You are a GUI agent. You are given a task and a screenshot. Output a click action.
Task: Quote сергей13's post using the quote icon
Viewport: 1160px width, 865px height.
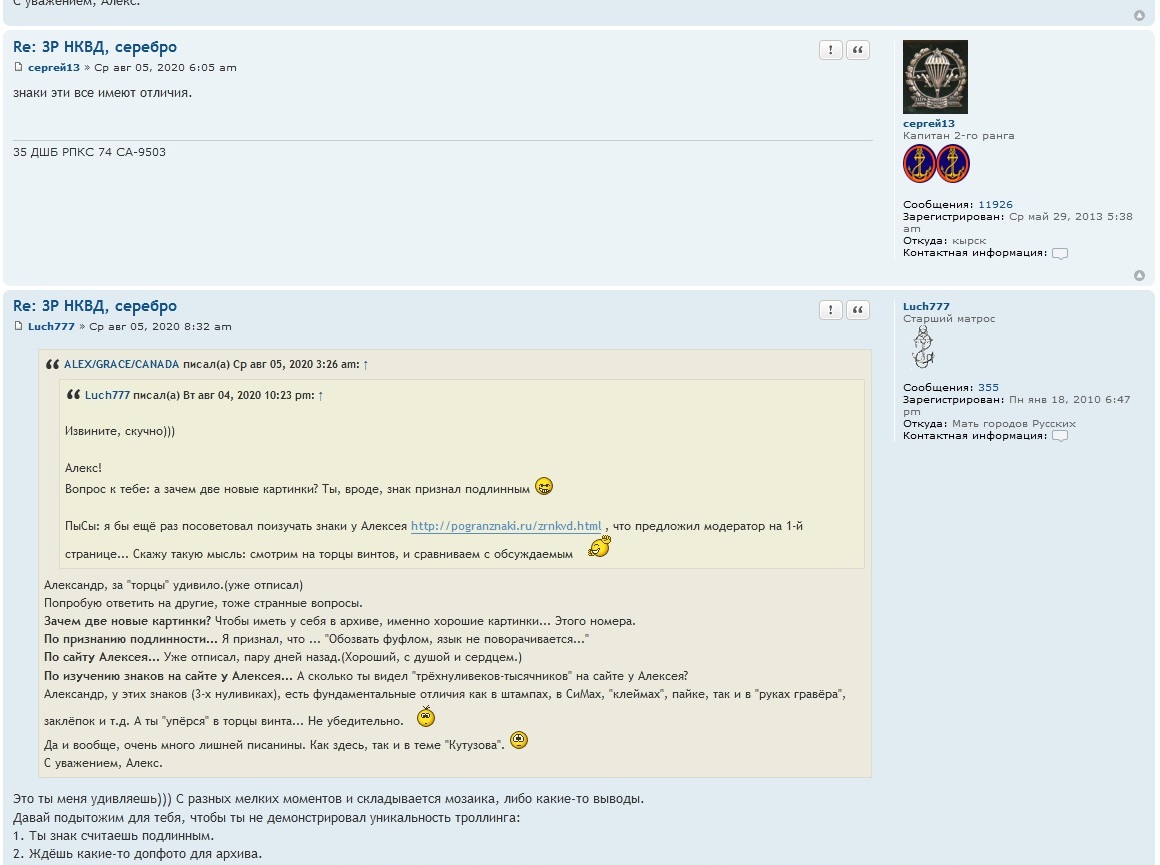[858, 51]
